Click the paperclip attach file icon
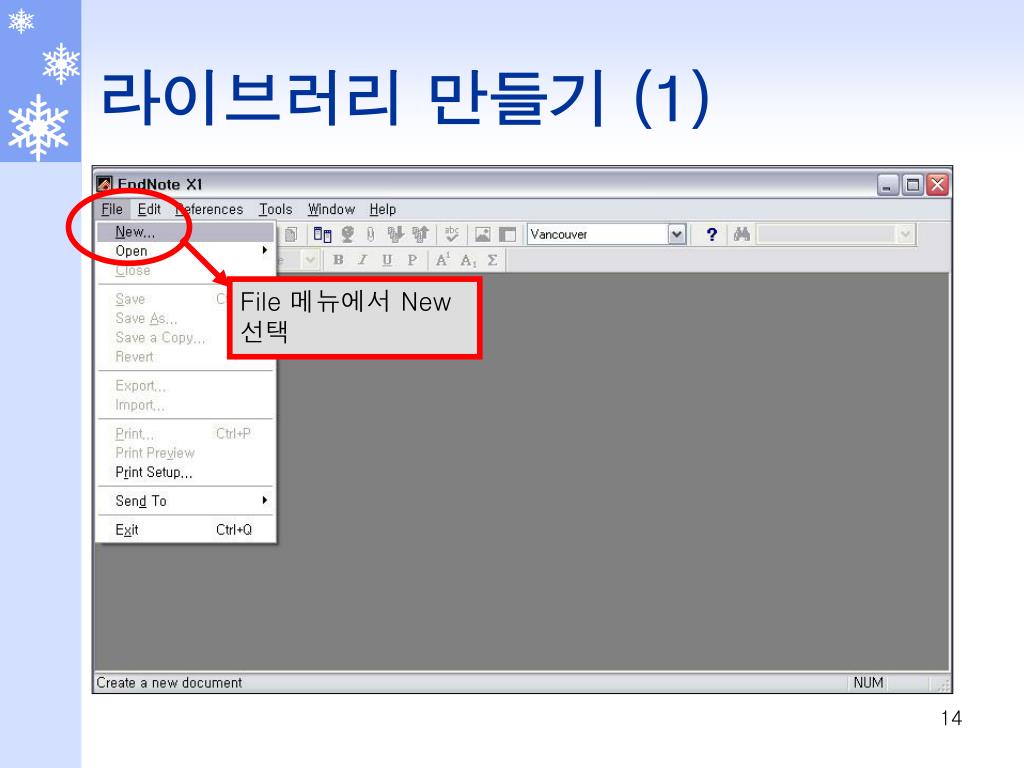The width and height of the screenshot is (1024, 768). point(370,234)
